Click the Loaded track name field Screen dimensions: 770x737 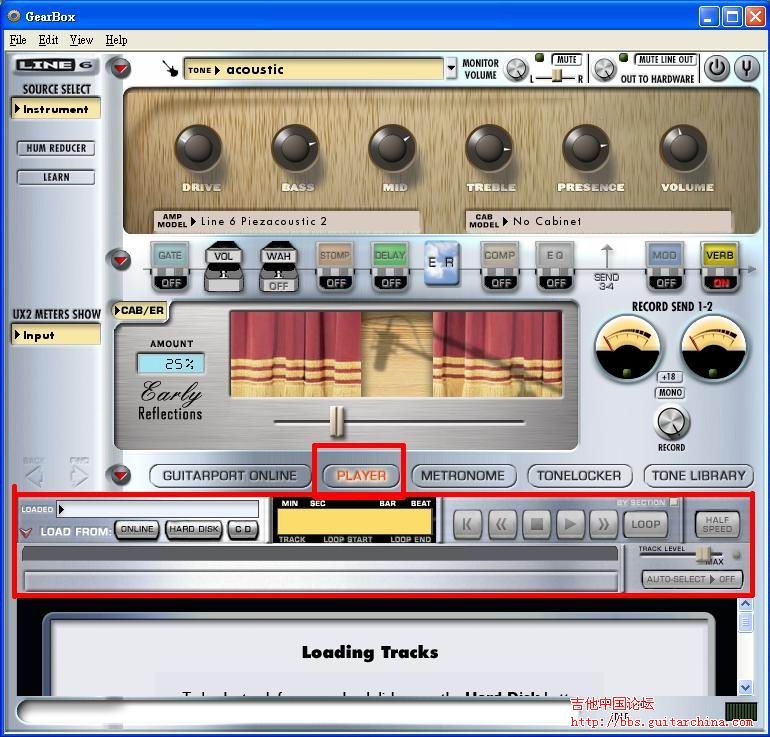pos(158,509)
